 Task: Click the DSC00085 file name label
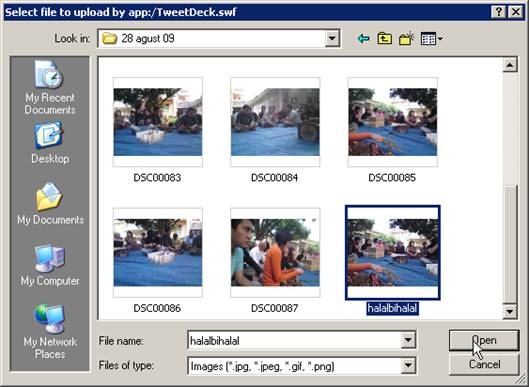point(392,178)
